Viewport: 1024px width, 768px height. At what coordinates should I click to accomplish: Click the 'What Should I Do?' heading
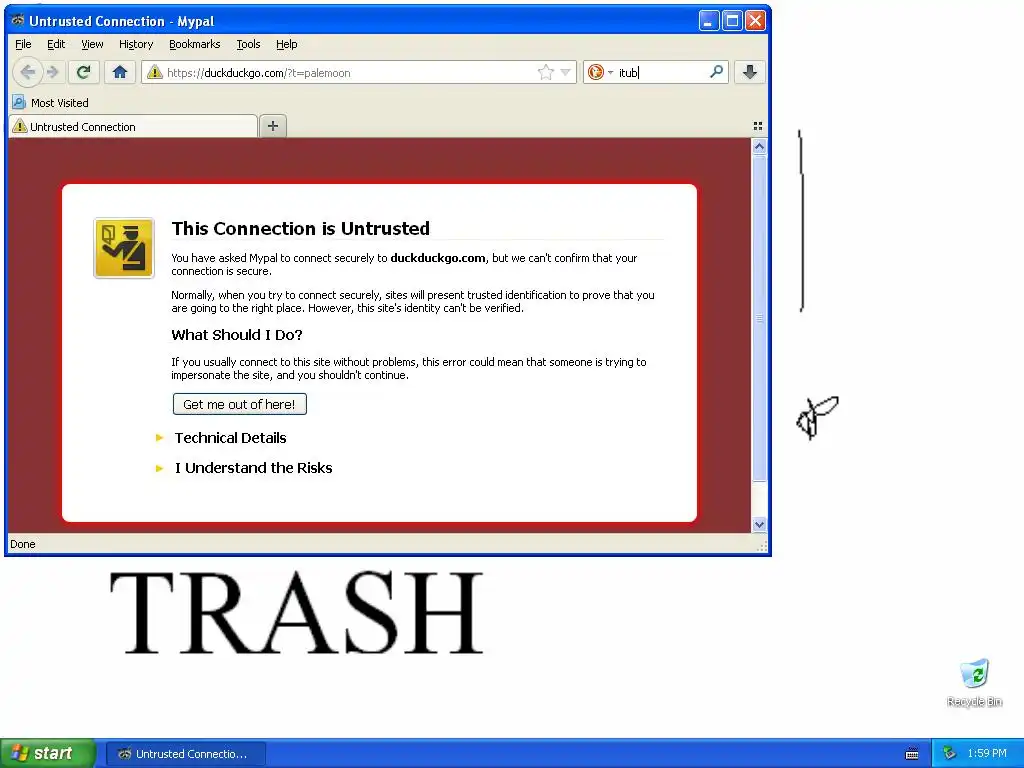click(236, 335)
